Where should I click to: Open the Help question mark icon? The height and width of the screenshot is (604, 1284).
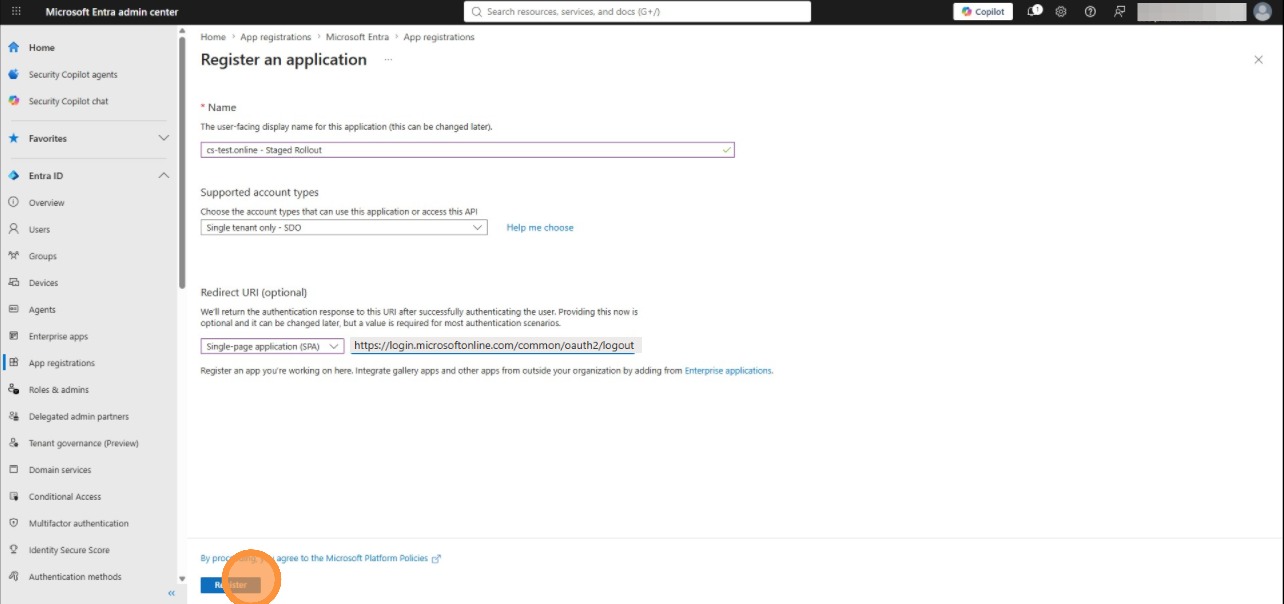pos(1090,12)
